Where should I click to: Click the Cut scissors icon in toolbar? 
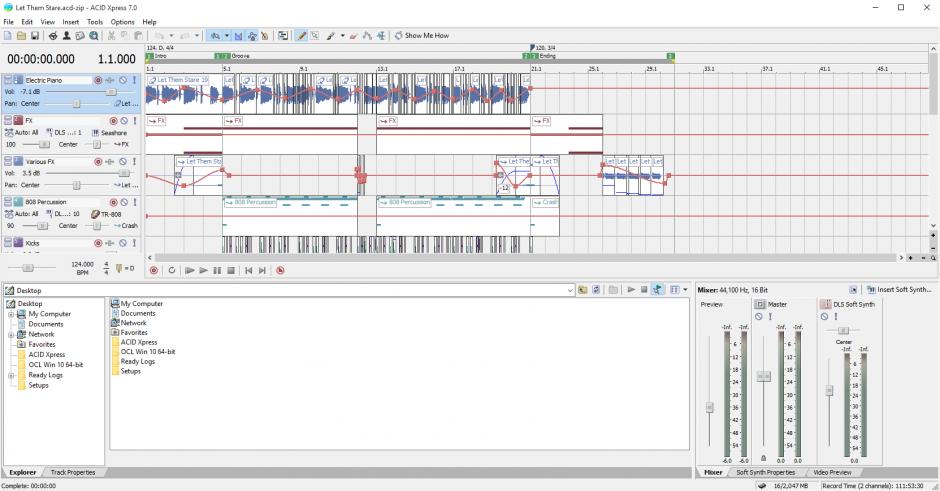coord(111,36)
